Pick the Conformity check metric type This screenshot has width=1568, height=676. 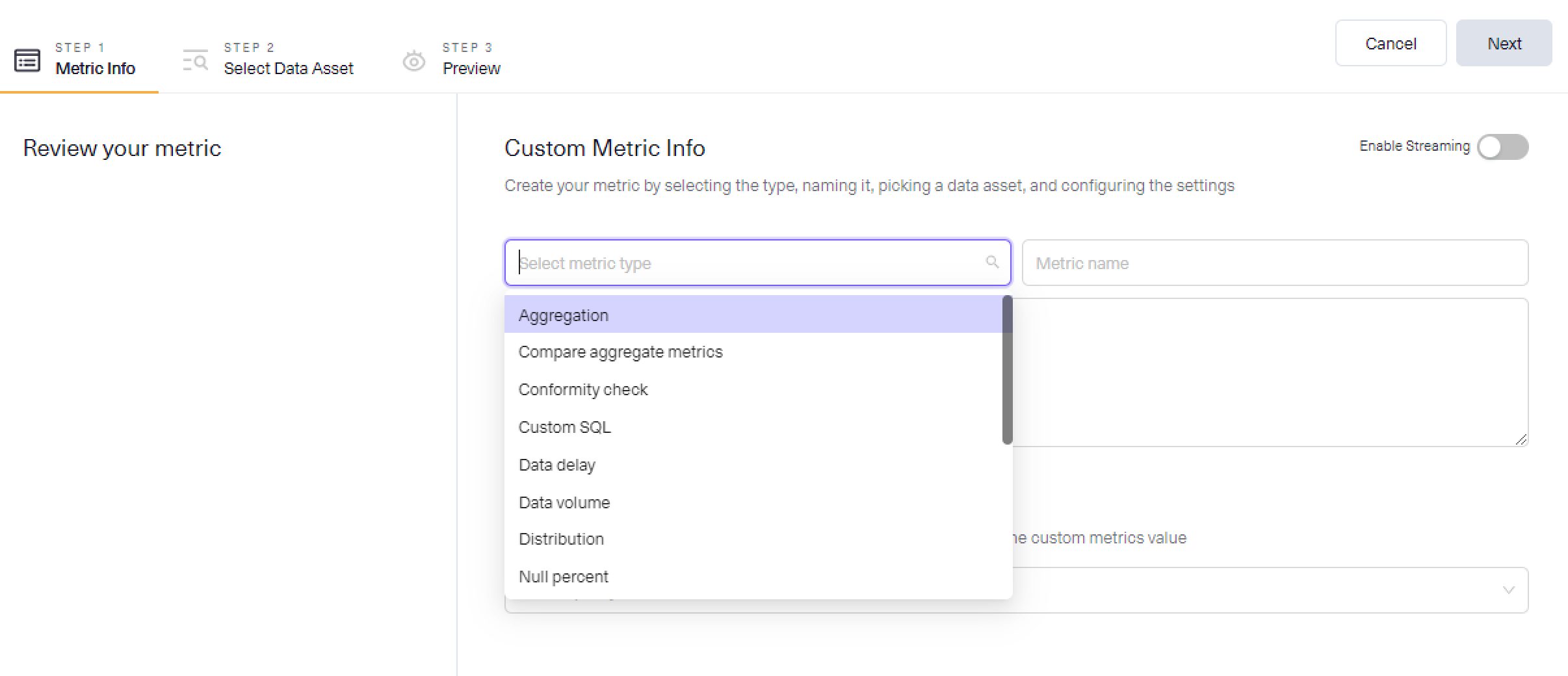[583, 389]
